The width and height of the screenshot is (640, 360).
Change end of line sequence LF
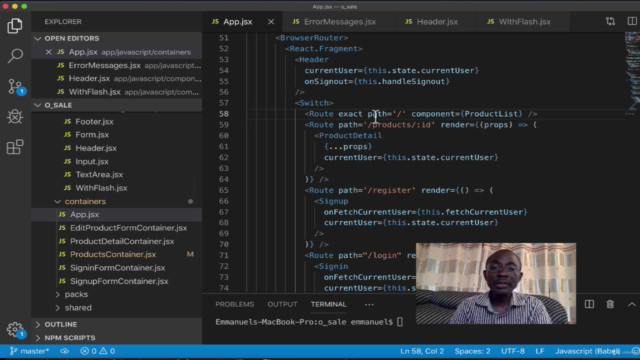[540, 351]
